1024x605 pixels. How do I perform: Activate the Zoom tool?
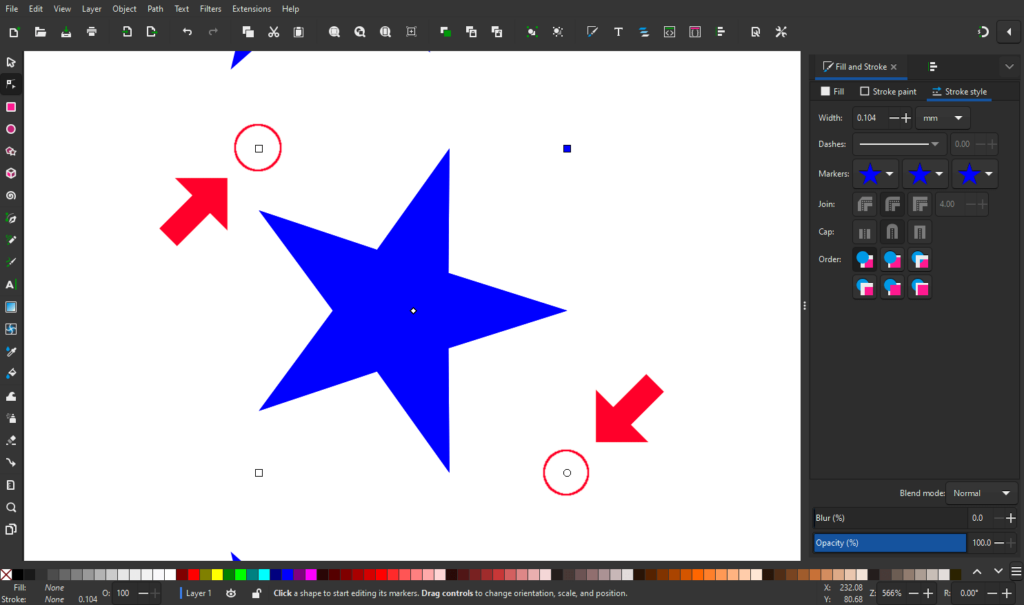11,507
